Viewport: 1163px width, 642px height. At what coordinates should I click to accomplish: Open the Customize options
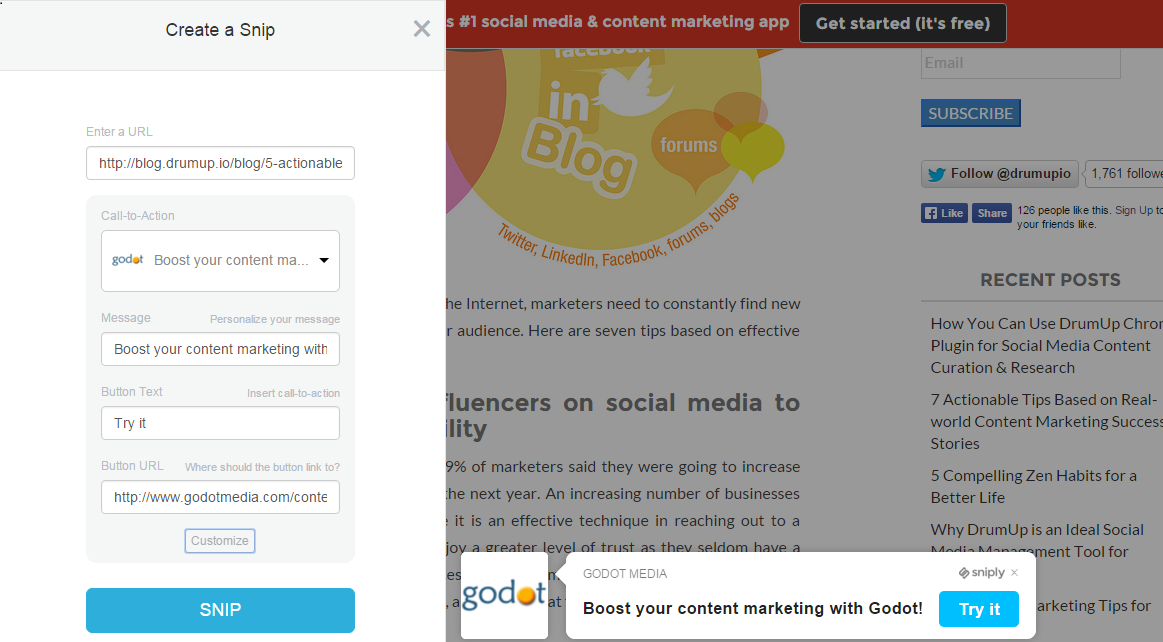[220, 540]
